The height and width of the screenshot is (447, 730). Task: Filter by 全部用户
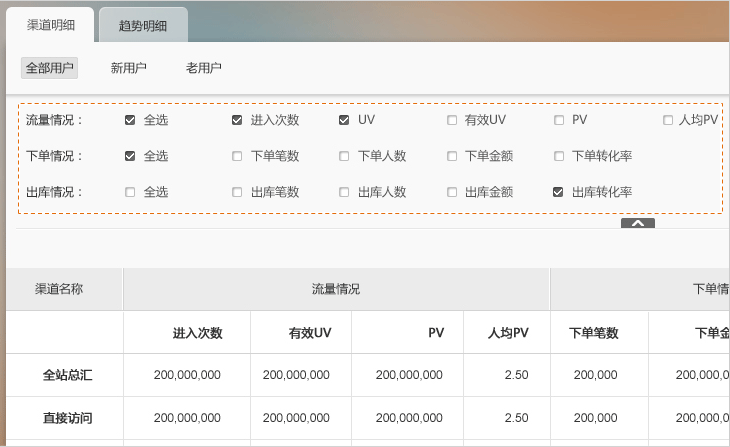(x=49, y=68)
